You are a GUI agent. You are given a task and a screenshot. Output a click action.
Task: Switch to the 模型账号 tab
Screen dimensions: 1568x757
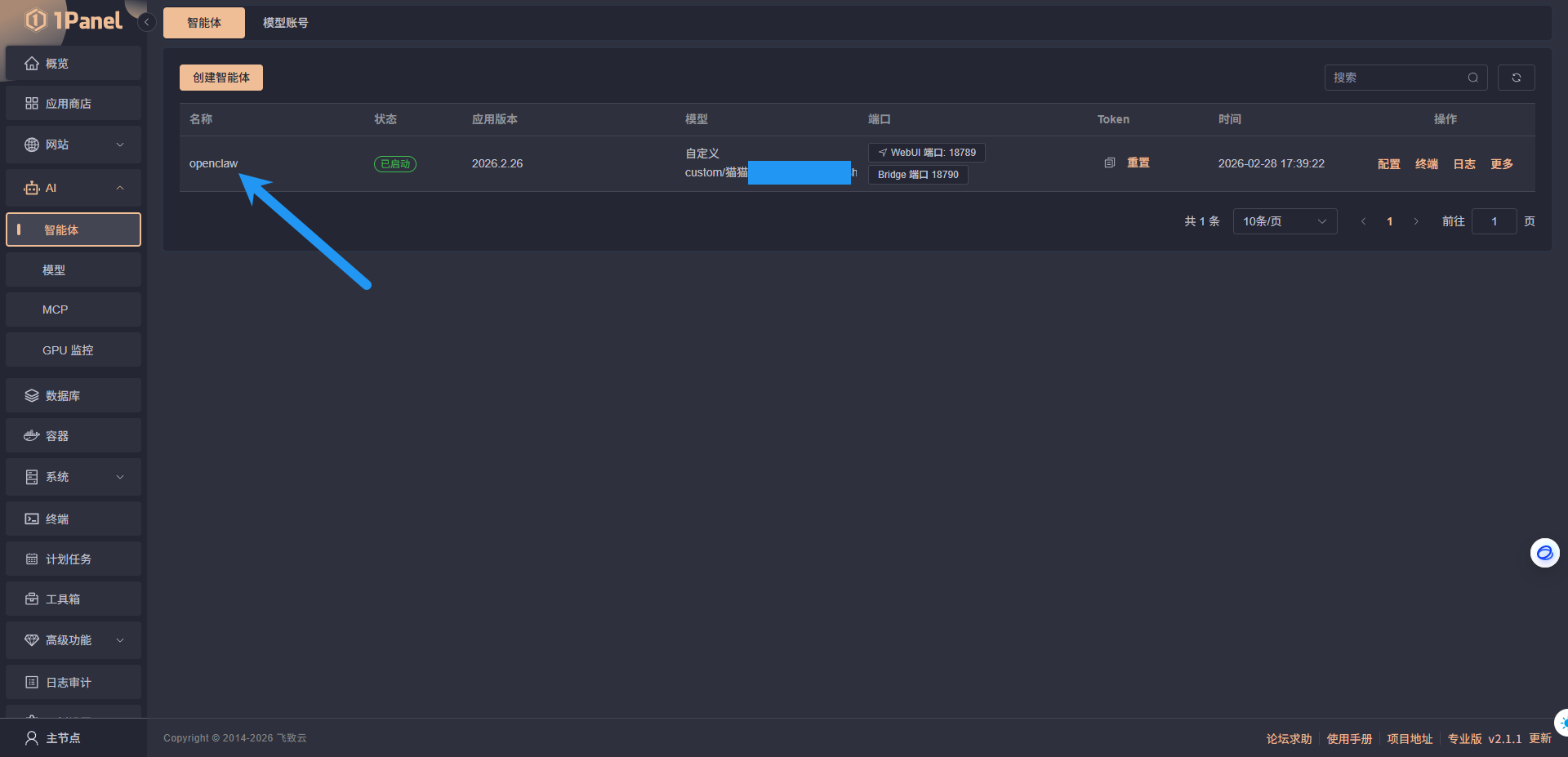pyautogui.click(x=285, y=23)
